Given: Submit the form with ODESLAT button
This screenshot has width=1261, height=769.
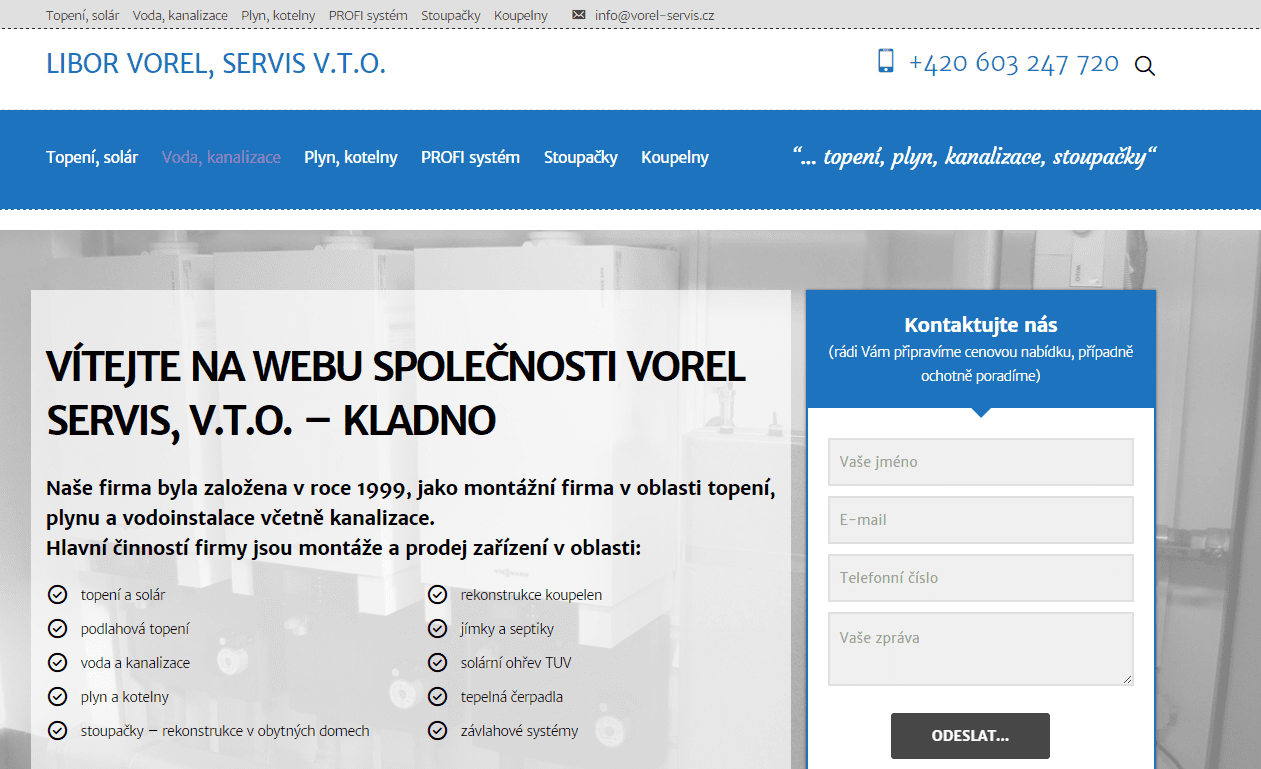Looking at the screenshot, I should [x=970, y=736].
